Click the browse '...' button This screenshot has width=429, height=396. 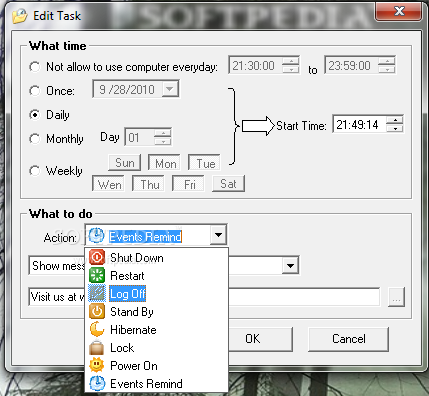click(x=396, y=296)
